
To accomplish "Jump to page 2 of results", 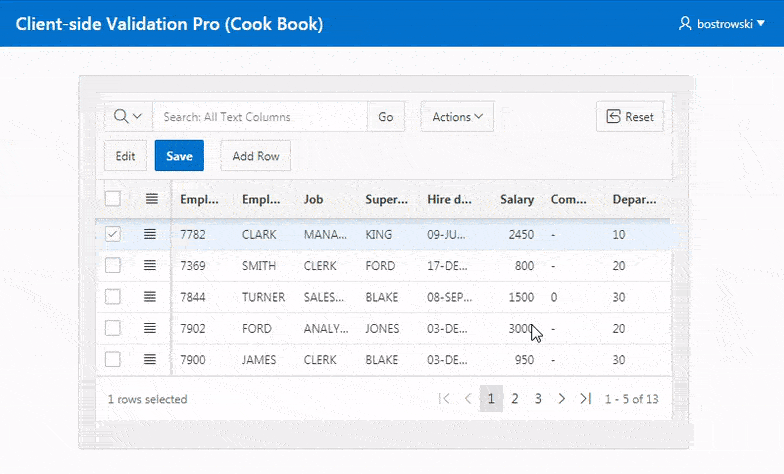I will [x=515, y=399].
